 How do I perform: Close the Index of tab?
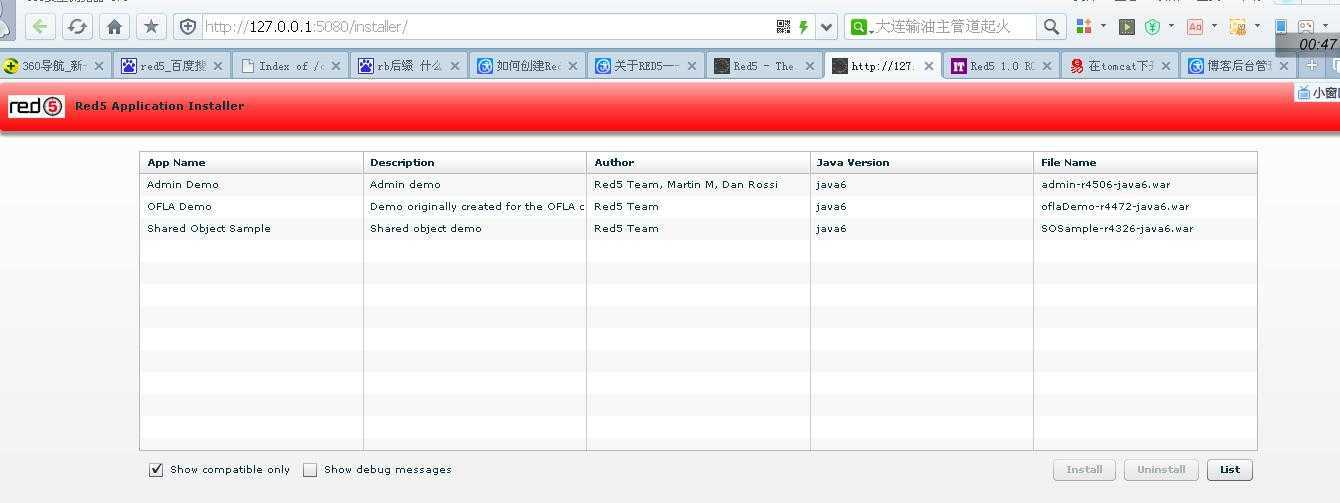click(x=336, y=66)
